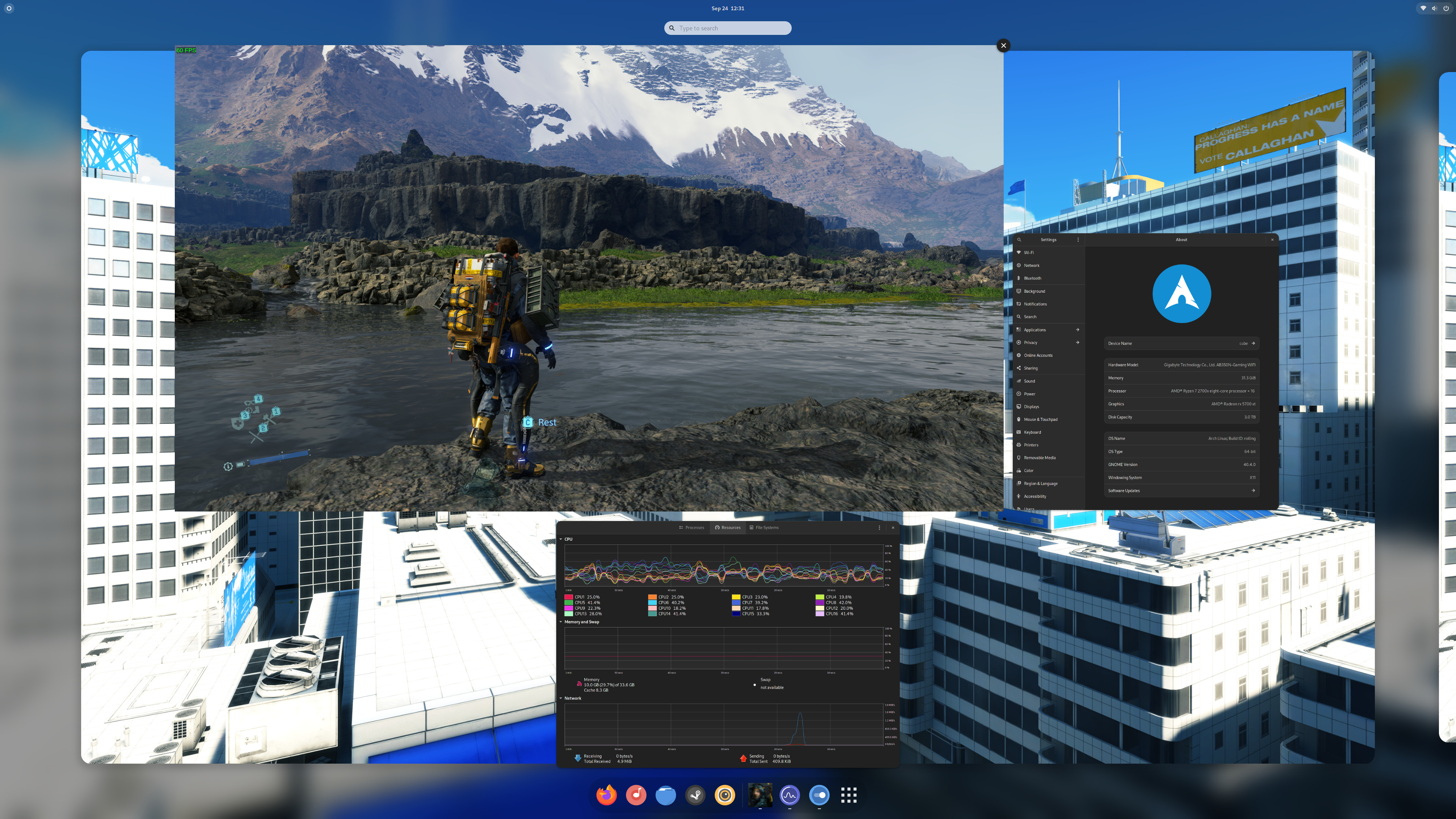Click the CPU16 lavender color swatch
The image size is (1456, 819).
click(819, 614)
